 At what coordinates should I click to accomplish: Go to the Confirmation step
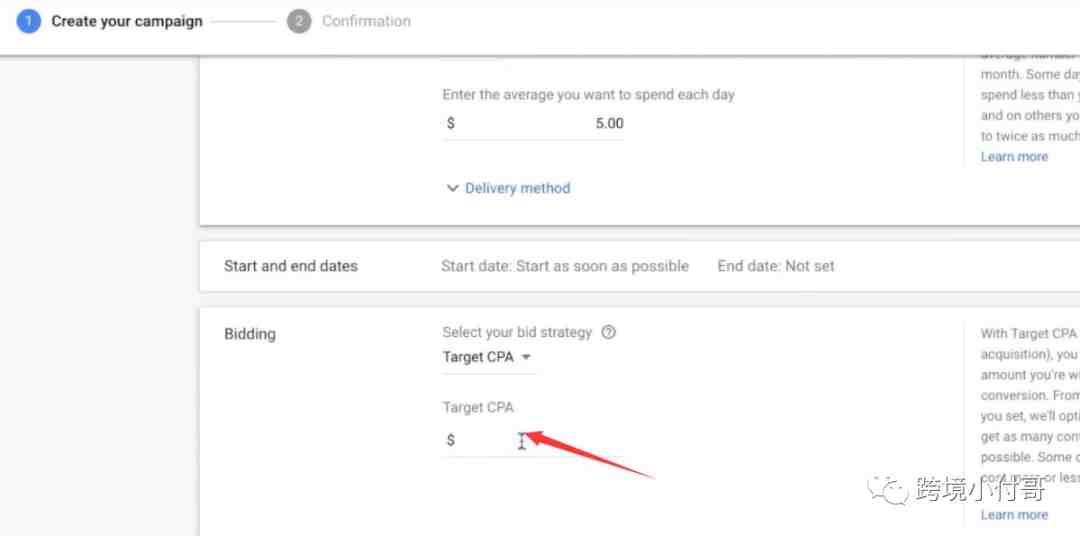click(366, 21)
